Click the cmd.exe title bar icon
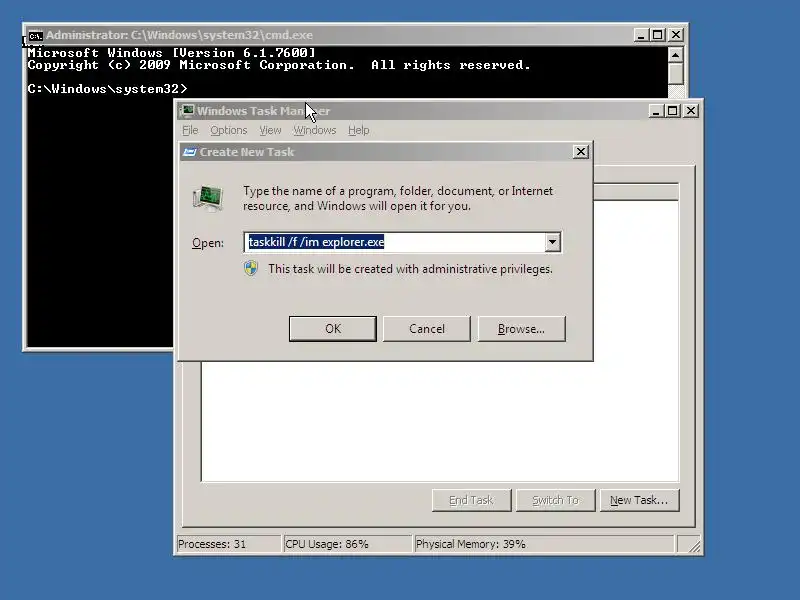The image size is (800, 600). pyautogui.click(x=35, y=36)
